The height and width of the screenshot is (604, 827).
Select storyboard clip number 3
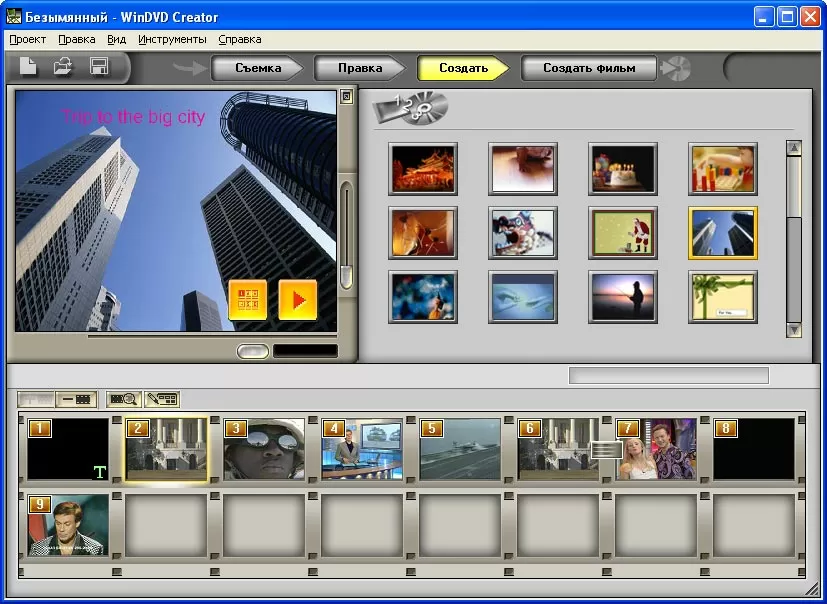[x=264, y=450]
